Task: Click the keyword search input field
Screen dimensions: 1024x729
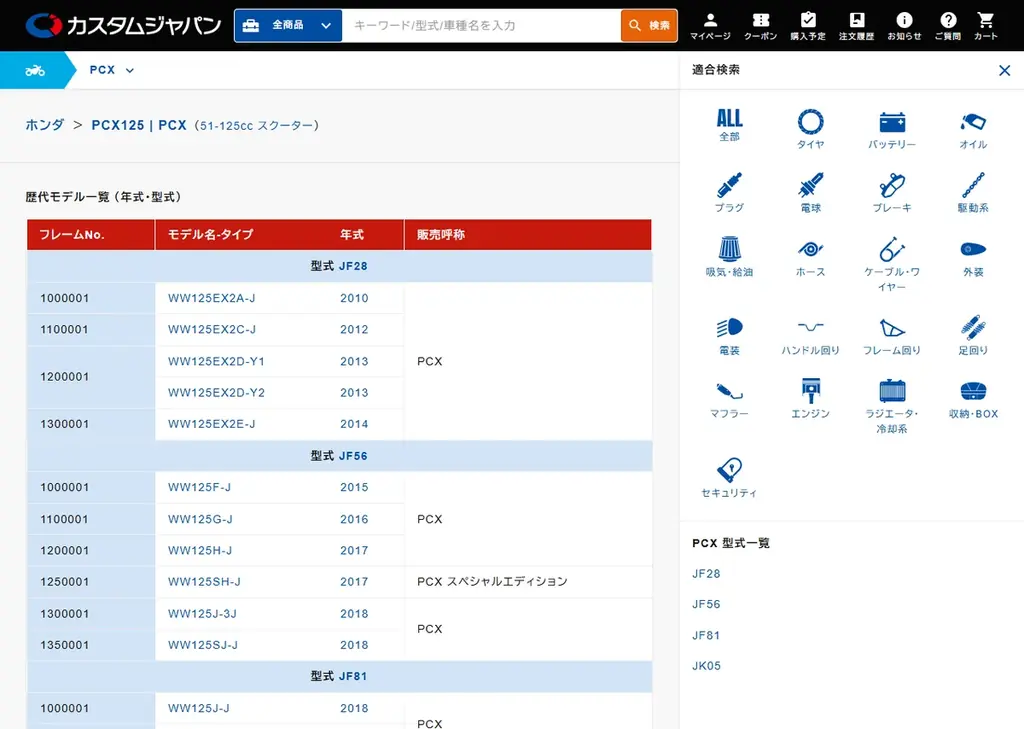Action: click(480, 26)
